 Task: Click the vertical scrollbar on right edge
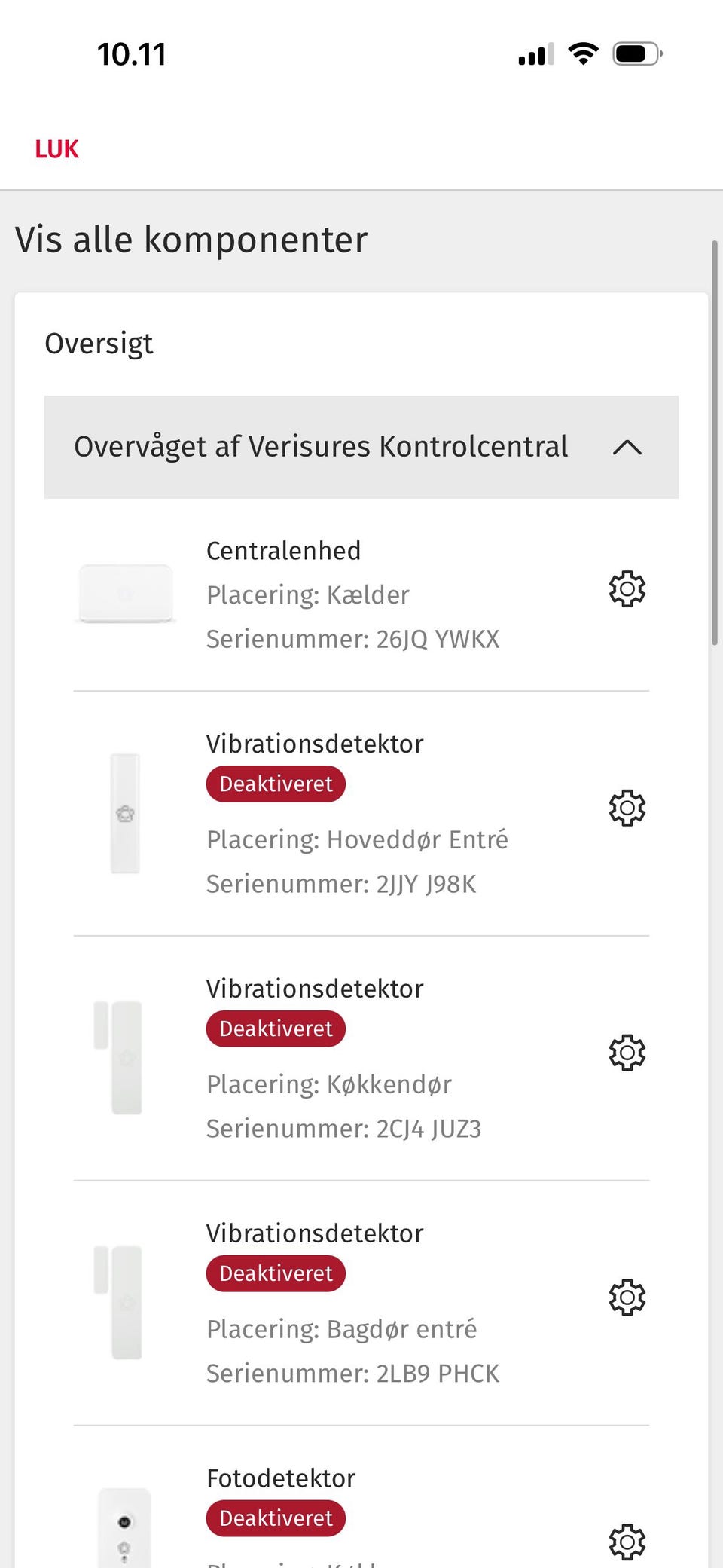pos(714,443)
